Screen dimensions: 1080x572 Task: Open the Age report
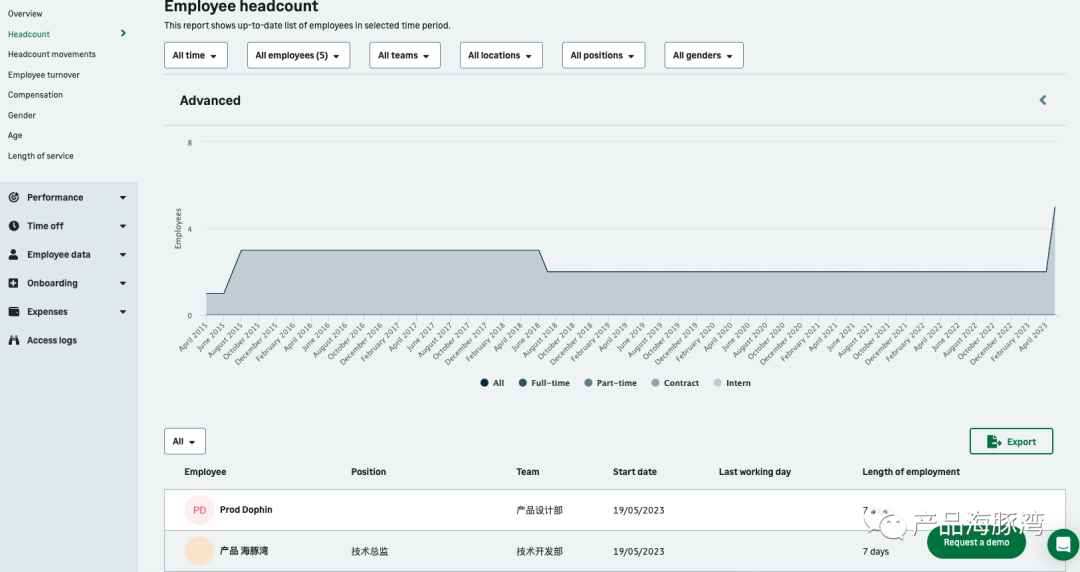pyautogui.click(x=15, y=135)
